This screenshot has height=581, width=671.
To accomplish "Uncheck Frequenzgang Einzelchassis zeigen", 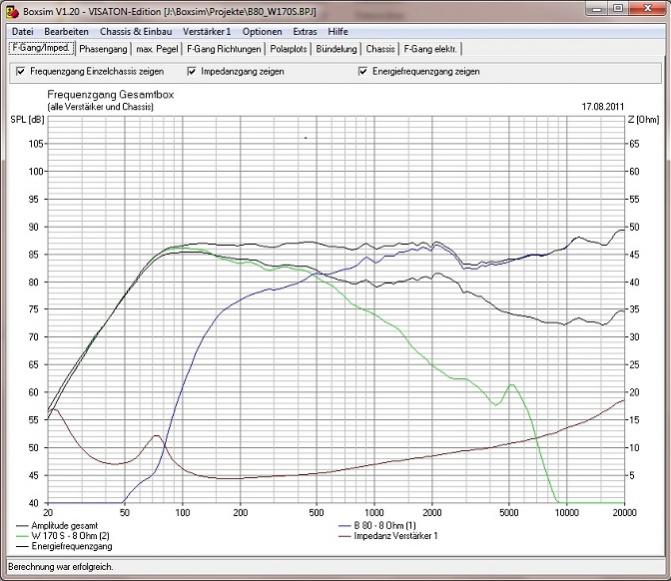I will coord(20,72).
